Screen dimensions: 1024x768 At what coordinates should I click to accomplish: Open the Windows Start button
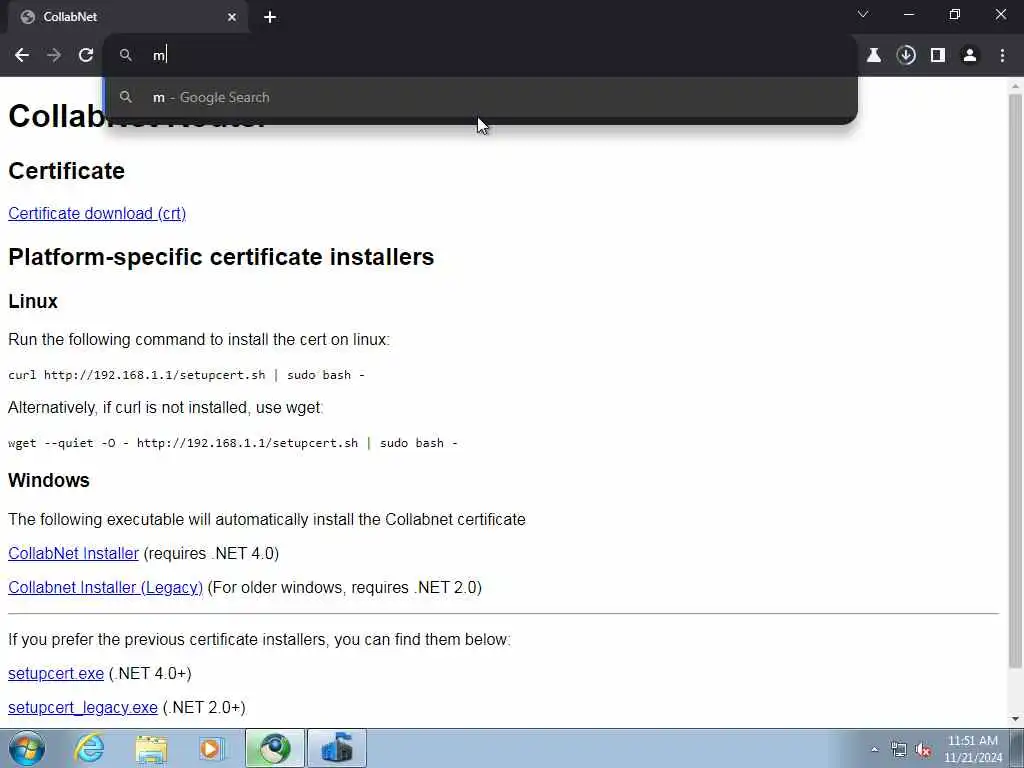pos(27,748)
